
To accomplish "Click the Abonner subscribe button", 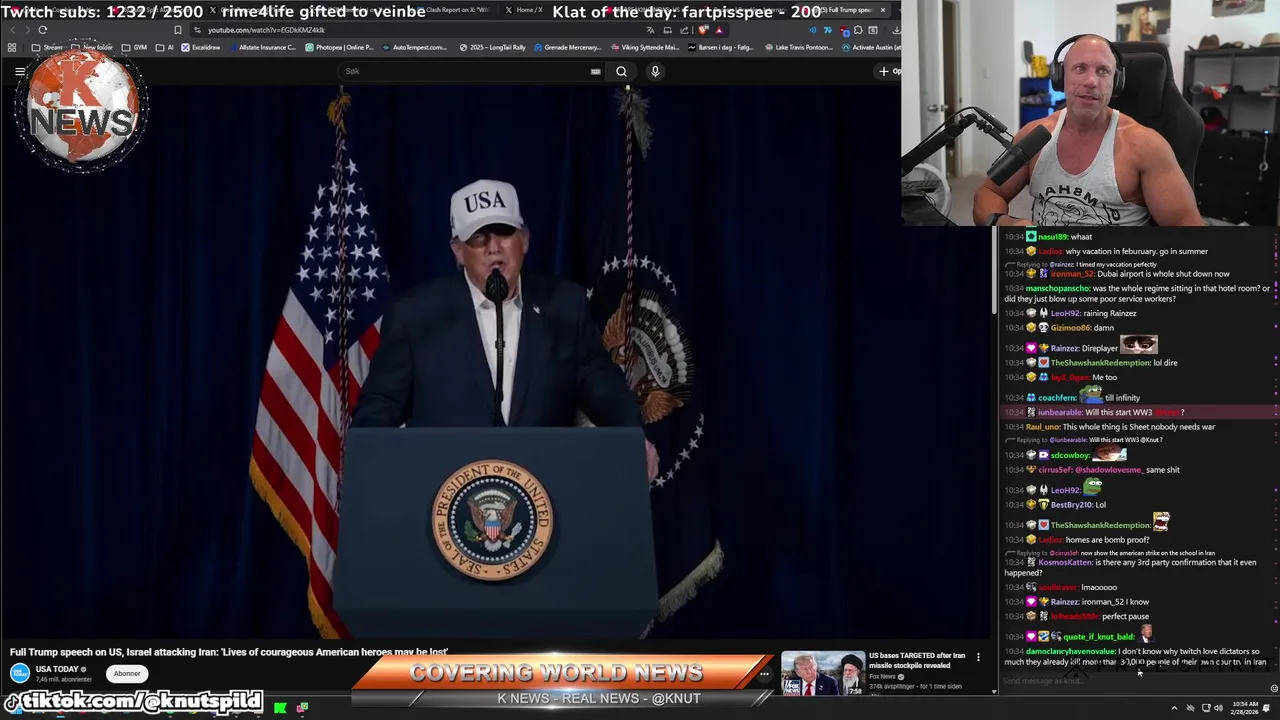I will [127, 674].
